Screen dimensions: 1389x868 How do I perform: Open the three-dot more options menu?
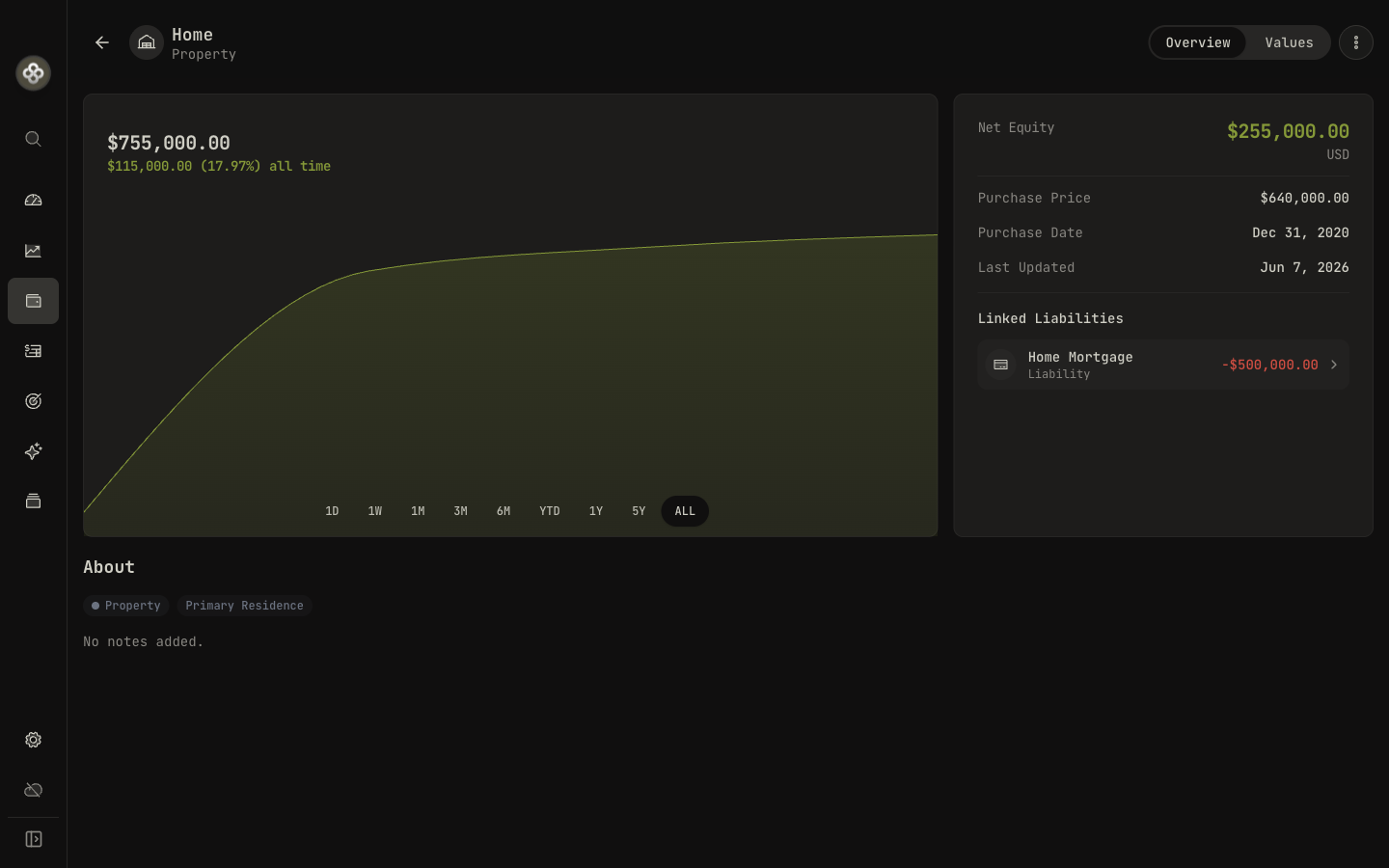(x=1355, y=42)
